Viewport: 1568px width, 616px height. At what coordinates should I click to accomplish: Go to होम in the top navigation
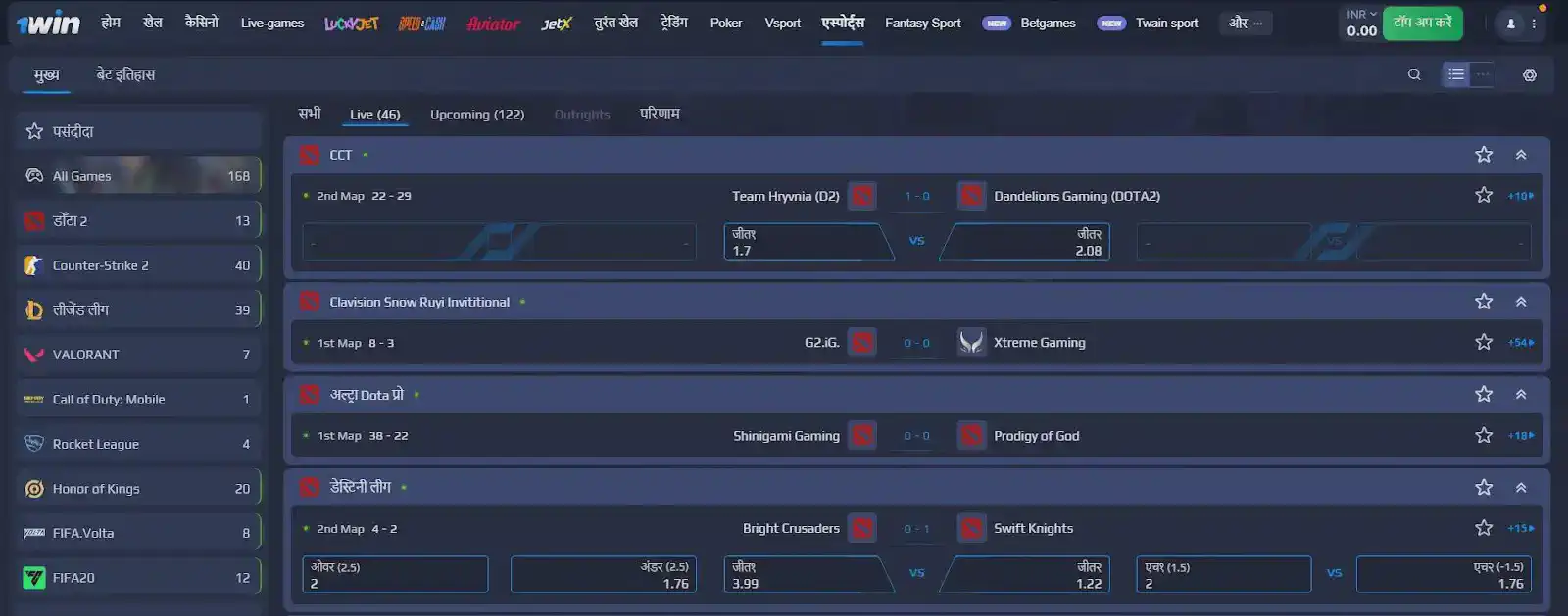111,23
